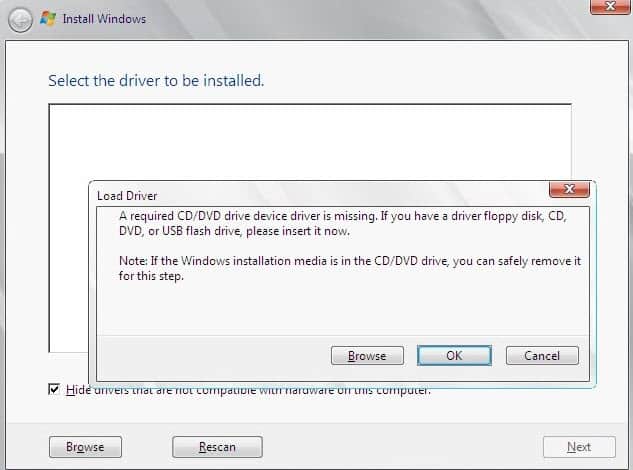Click the back arrow icon
The image size is (633, 470).
(20, 20)
